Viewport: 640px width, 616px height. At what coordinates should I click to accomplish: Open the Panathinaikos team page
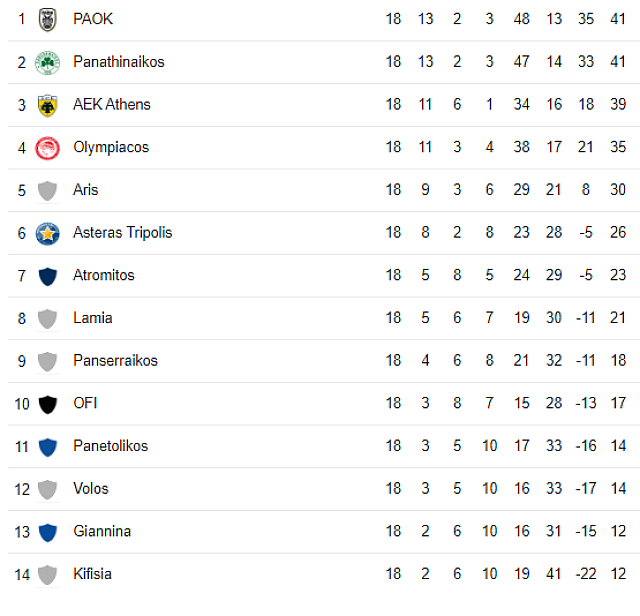pyautogui.click(x=118, y=62)
